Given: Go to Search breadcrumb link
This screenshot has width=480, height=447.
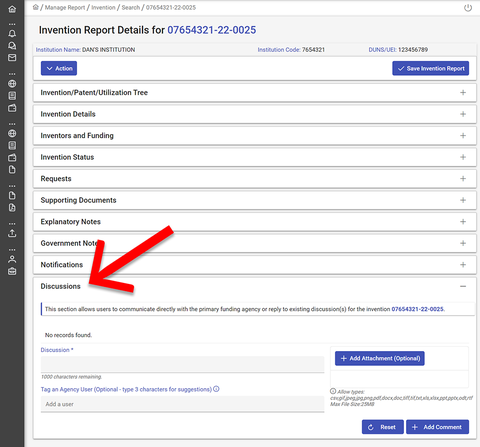Looking at the screenshot, I should pos(131,7).
